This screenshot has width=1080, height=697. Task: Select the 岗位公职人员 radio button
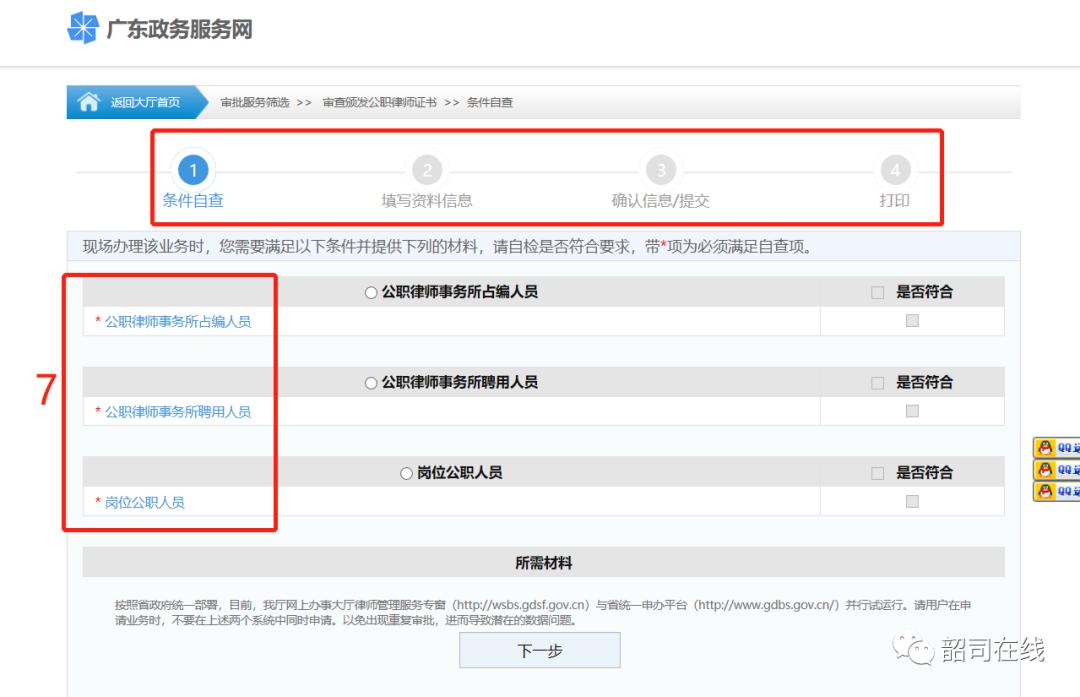[406, 473]
